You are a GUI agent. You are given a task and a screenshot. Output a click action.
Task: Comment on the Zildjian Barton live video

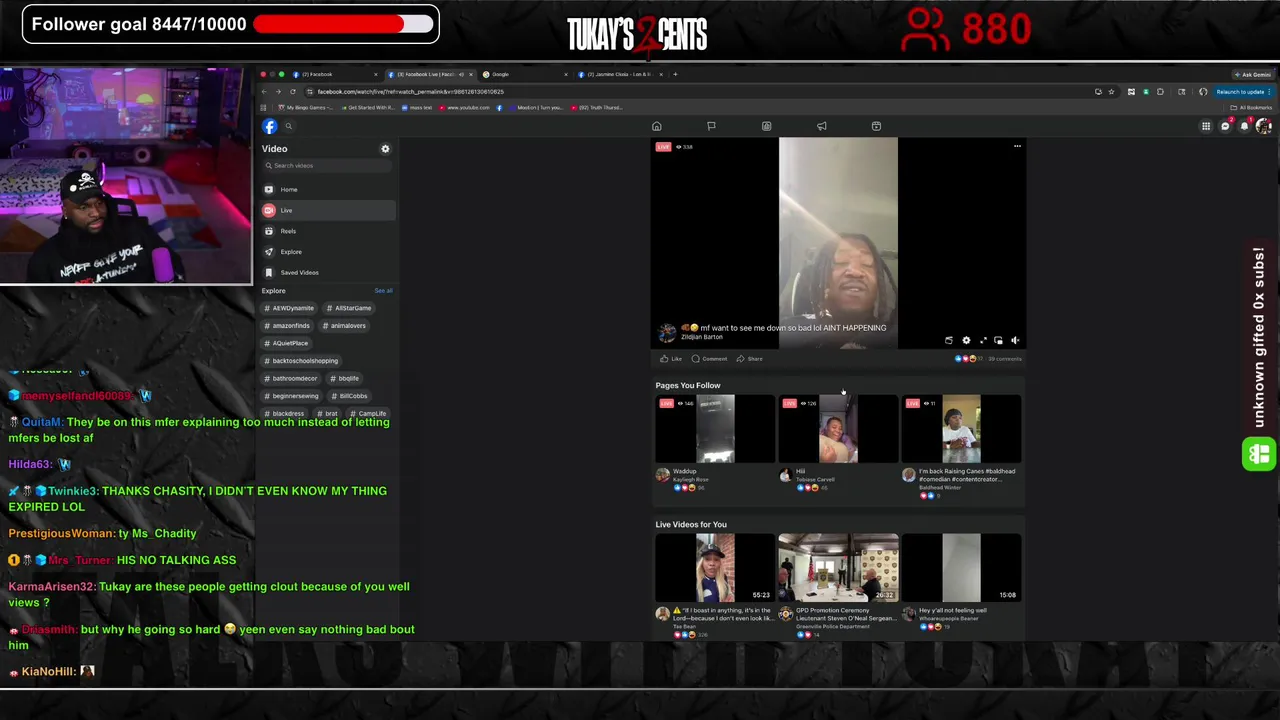click(709, 359)
